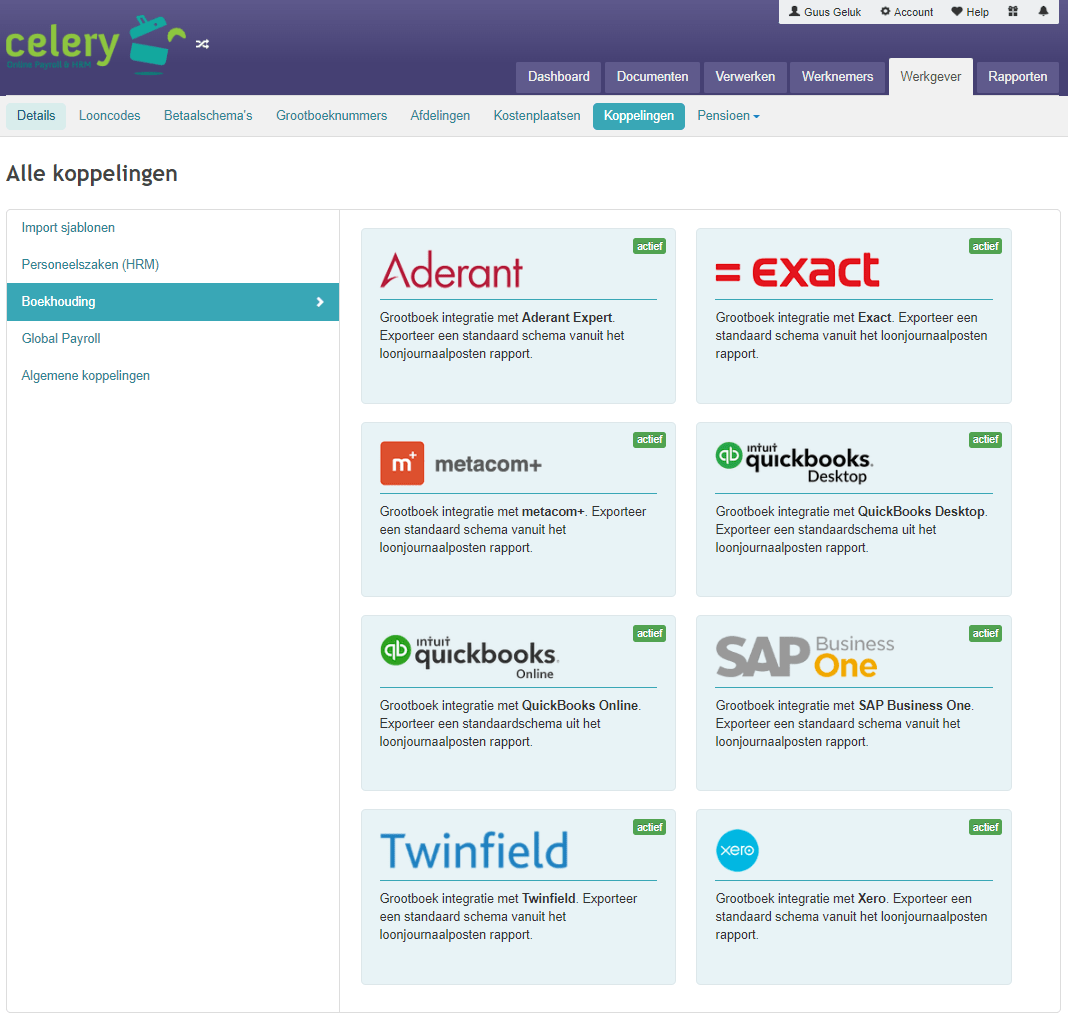Click the QuickBooks Desktop description

(851, 529)
